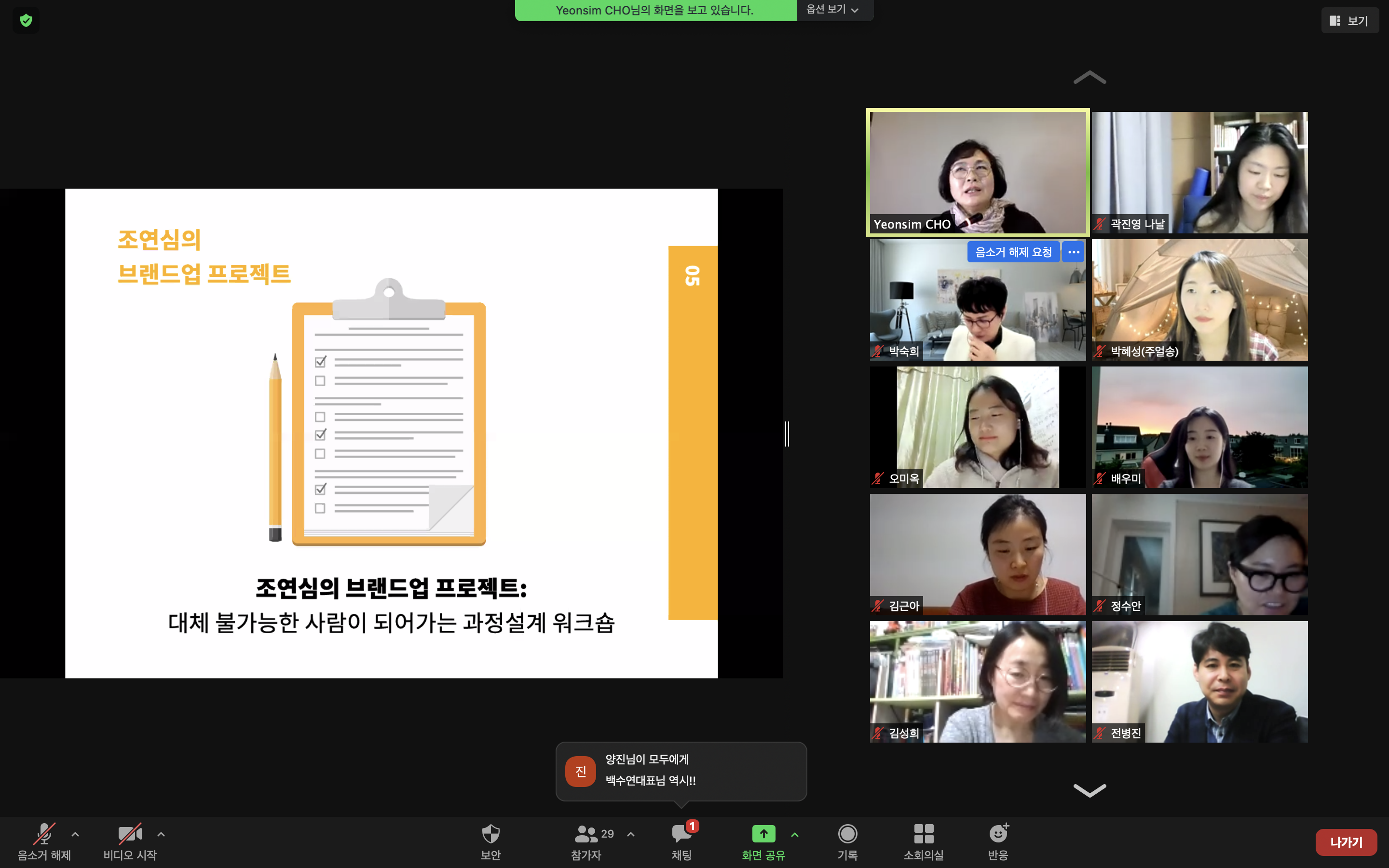Open Breakout Rooms (소회의실) icon
The image size is (1389, 868).
(924, 834)
